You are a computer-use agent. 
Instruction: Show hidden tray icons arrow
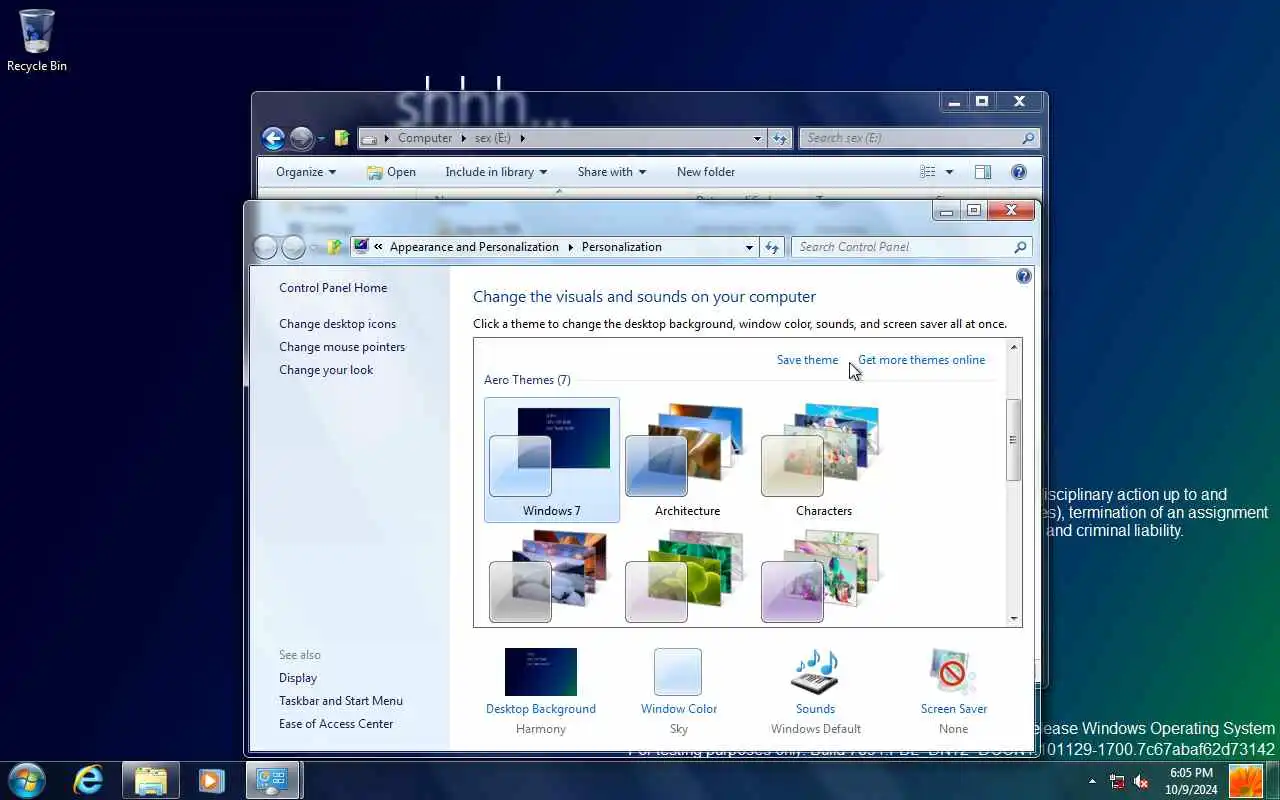pyautogui.click(x=1092, y=781)
